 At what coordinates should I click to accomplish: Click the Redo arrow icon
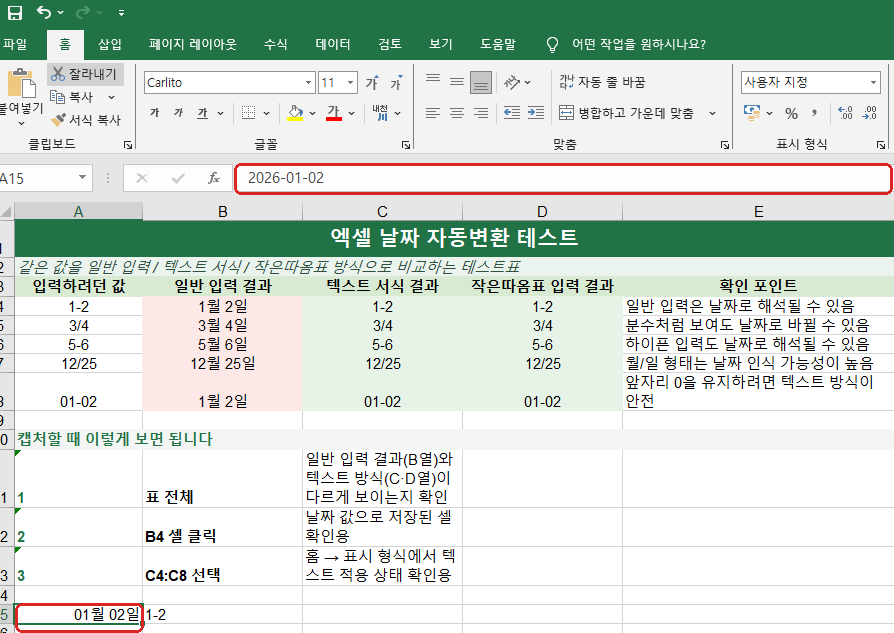[83, 12]
